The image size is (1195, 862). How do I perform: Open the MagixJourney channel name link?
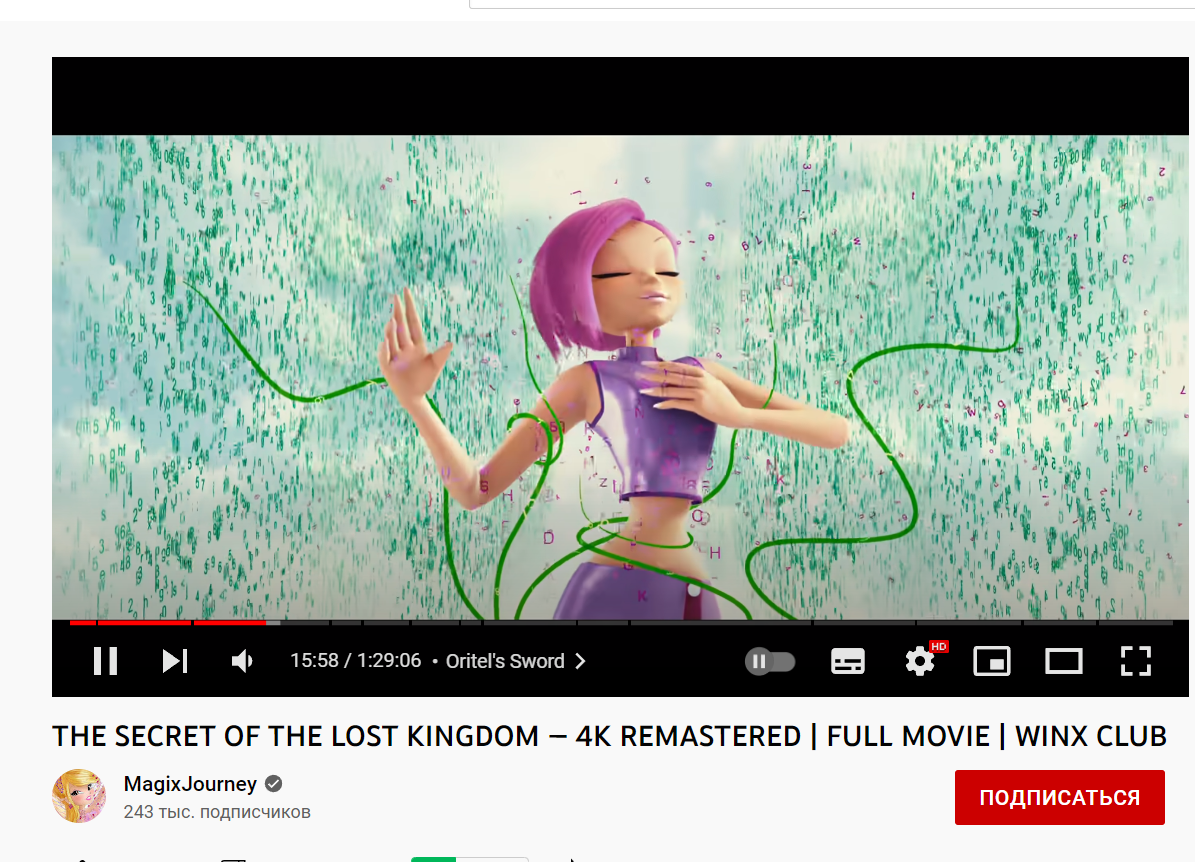pyautogui.click(x=190, y=783)
